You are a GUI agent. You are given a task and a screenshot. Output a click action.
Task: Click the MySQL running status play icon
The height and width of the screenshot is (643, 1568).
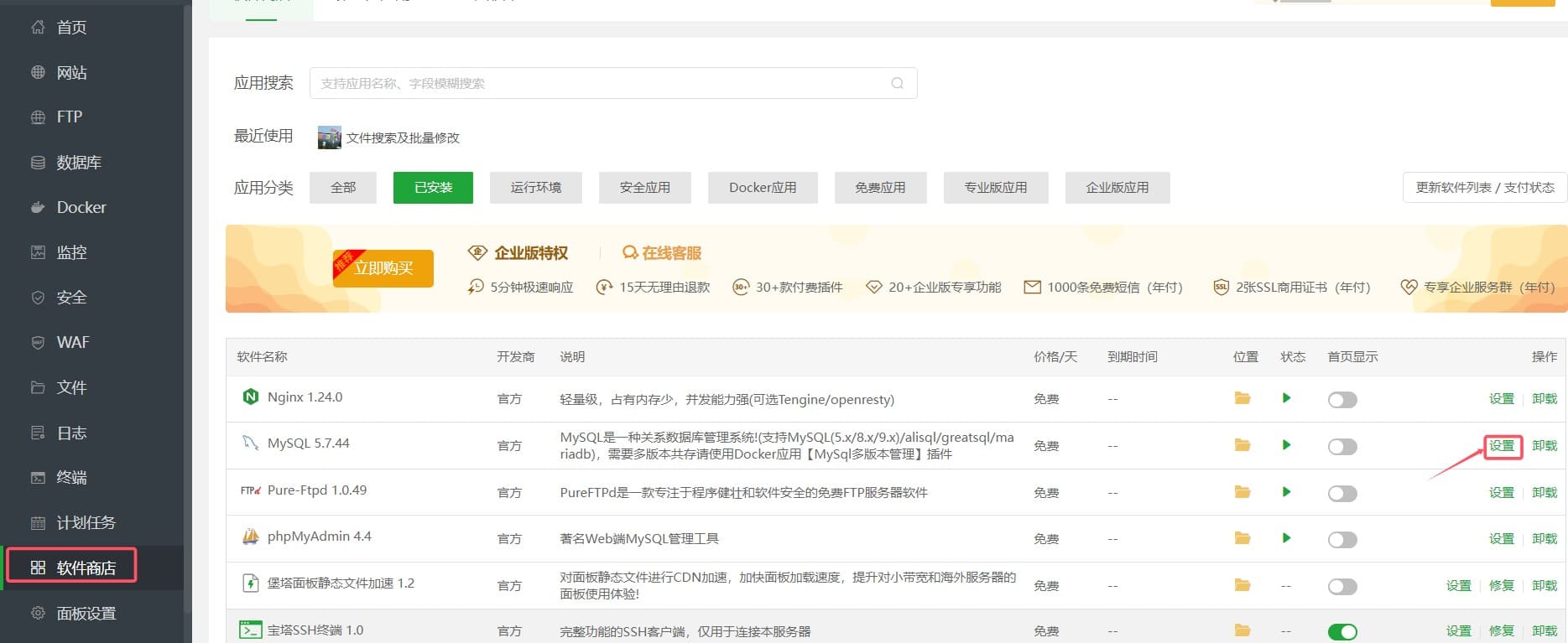[1286, 445]
